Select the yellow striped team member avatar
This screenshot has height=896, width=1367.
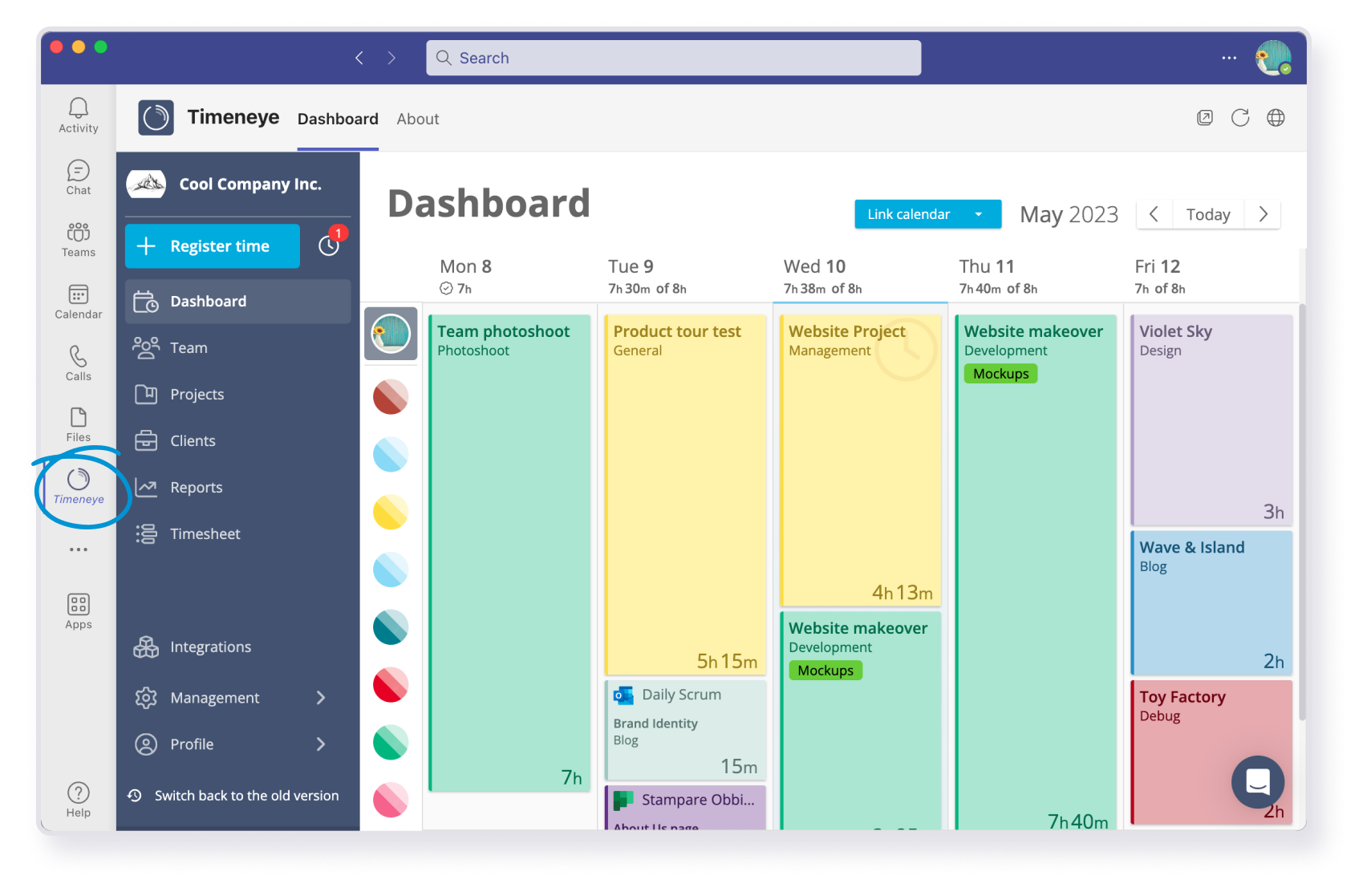click(391, 513)
